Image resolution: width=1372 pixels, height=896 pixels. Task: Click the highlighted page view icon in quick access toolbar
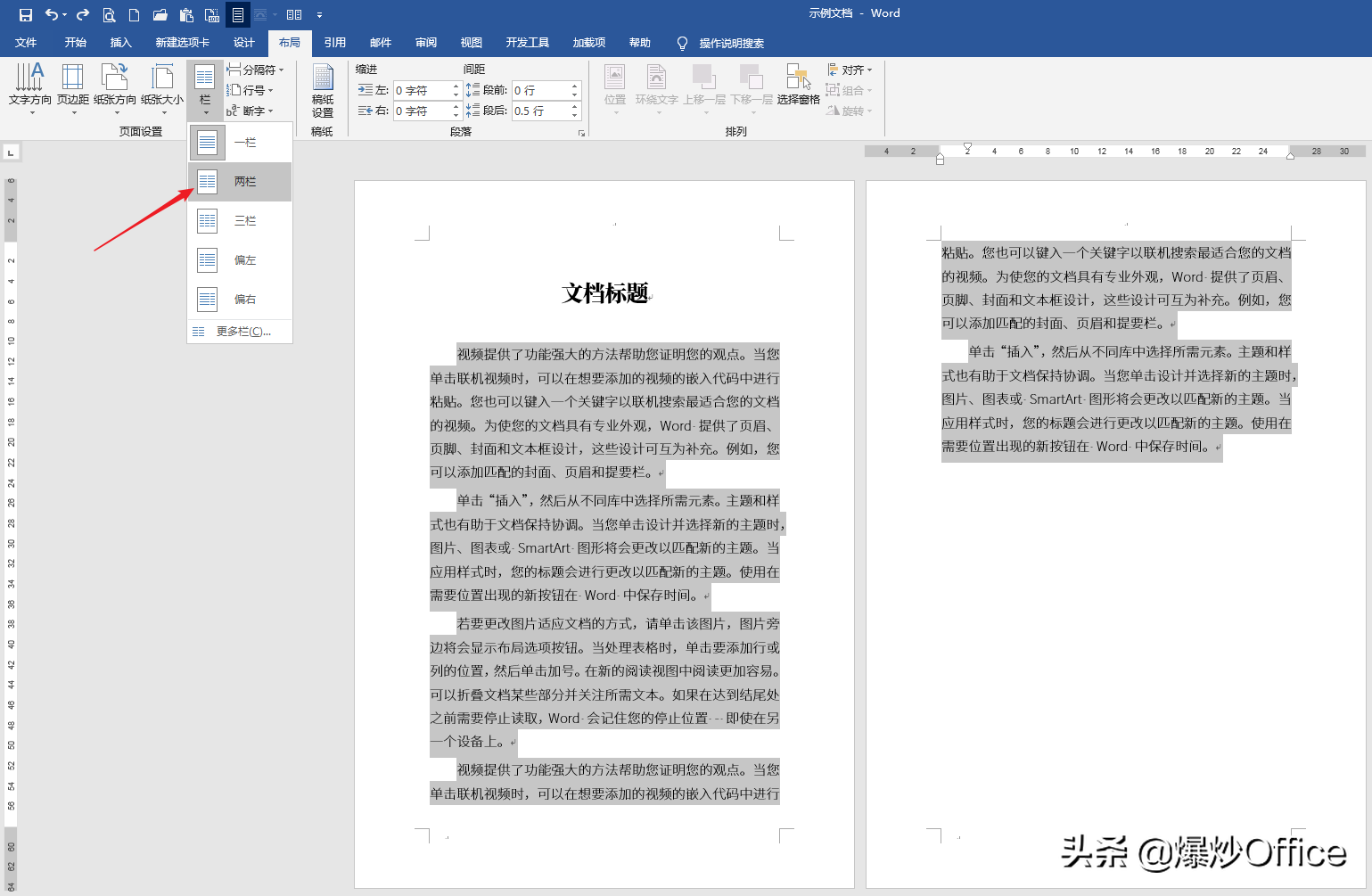[x=238, y=14]
